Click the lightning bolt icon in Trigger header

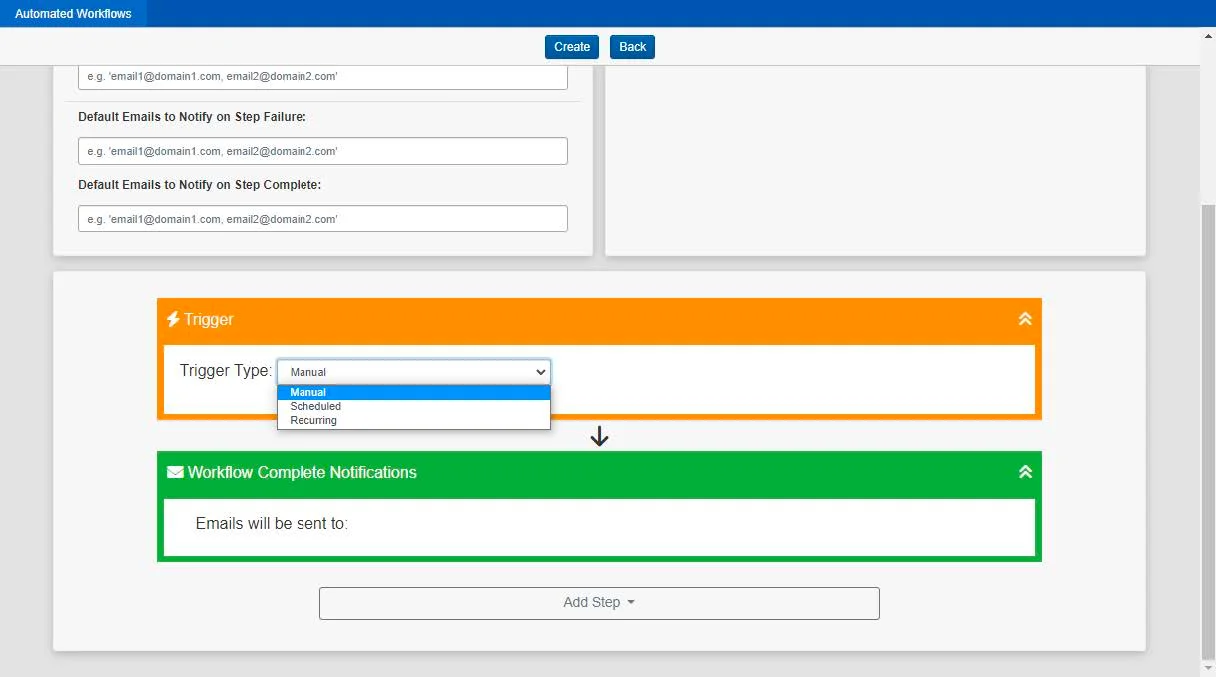pyautogui.click(x=174, y=319)
